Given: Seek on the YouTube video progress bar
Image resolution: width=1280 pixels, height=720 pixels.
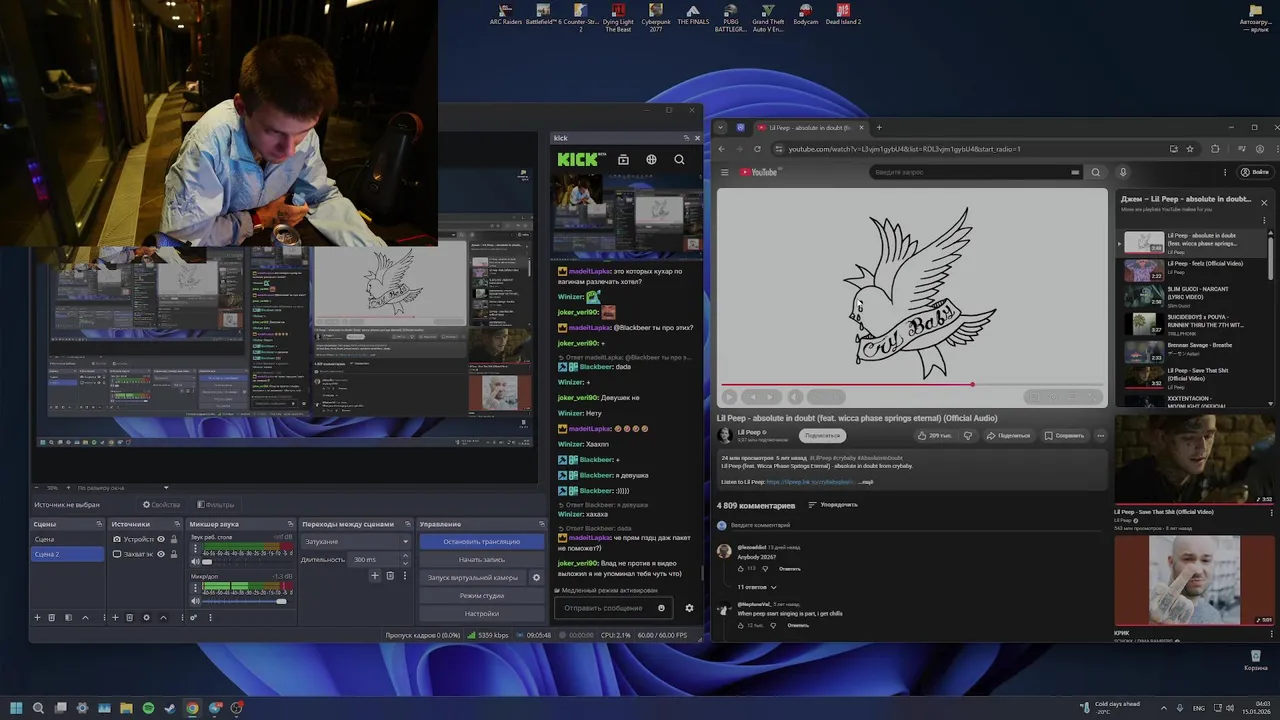Looking at the screenshot, I should coord(912,384).
